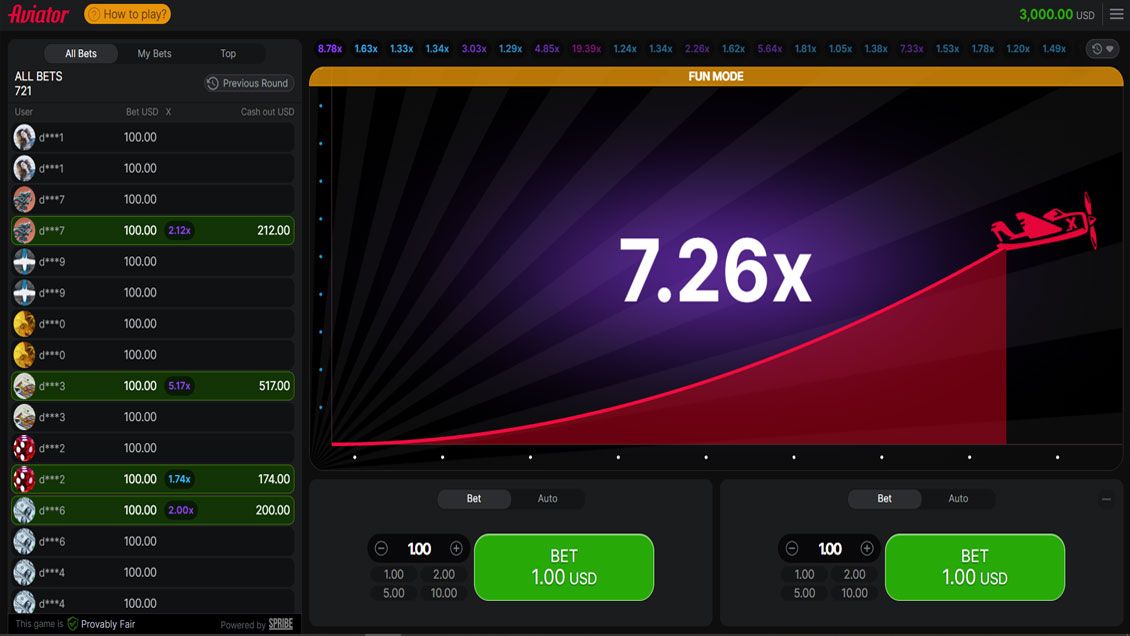Click the red airplane in the game
The width and height of the screenshot is (1130, 636).
[1046, 223]
